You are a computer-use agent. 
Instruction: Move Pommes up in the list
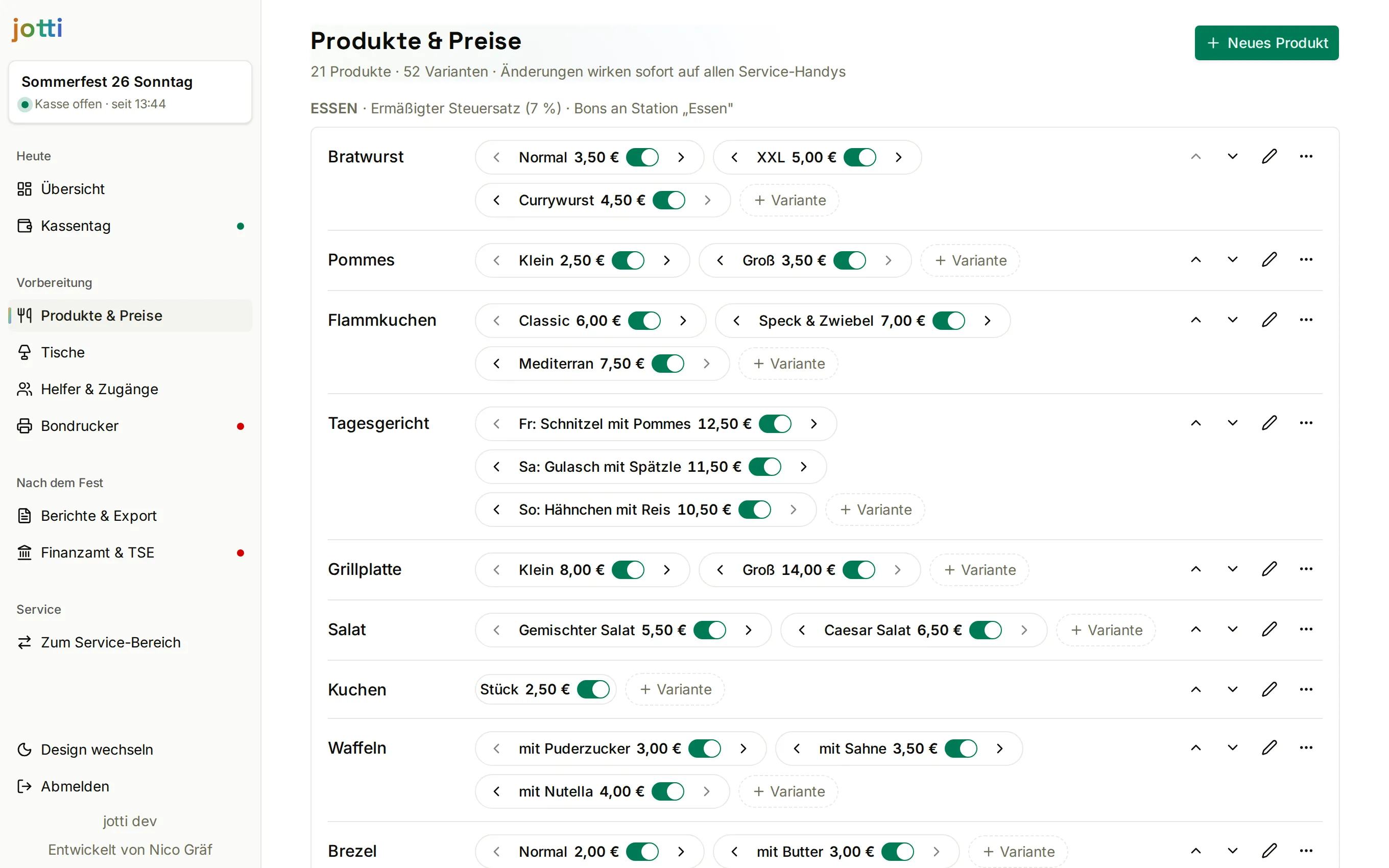click(1195, 259)
